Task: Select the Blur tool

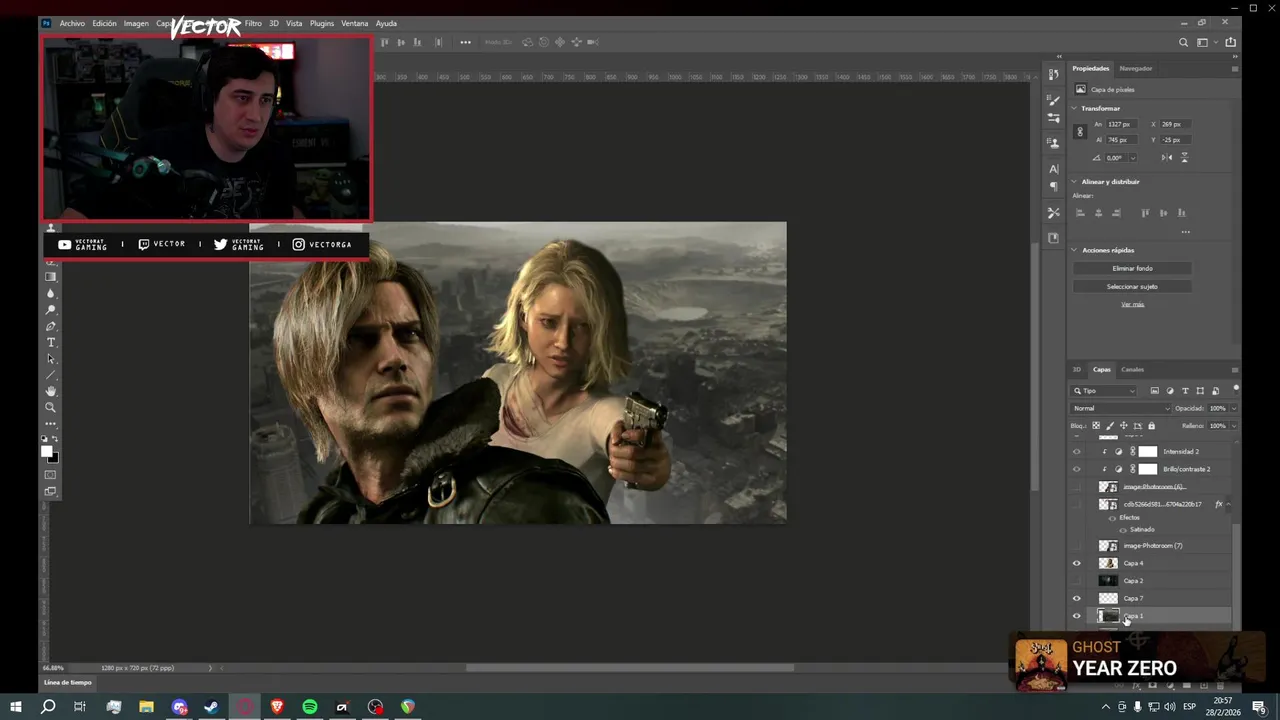Action: (x=51, y=293)
